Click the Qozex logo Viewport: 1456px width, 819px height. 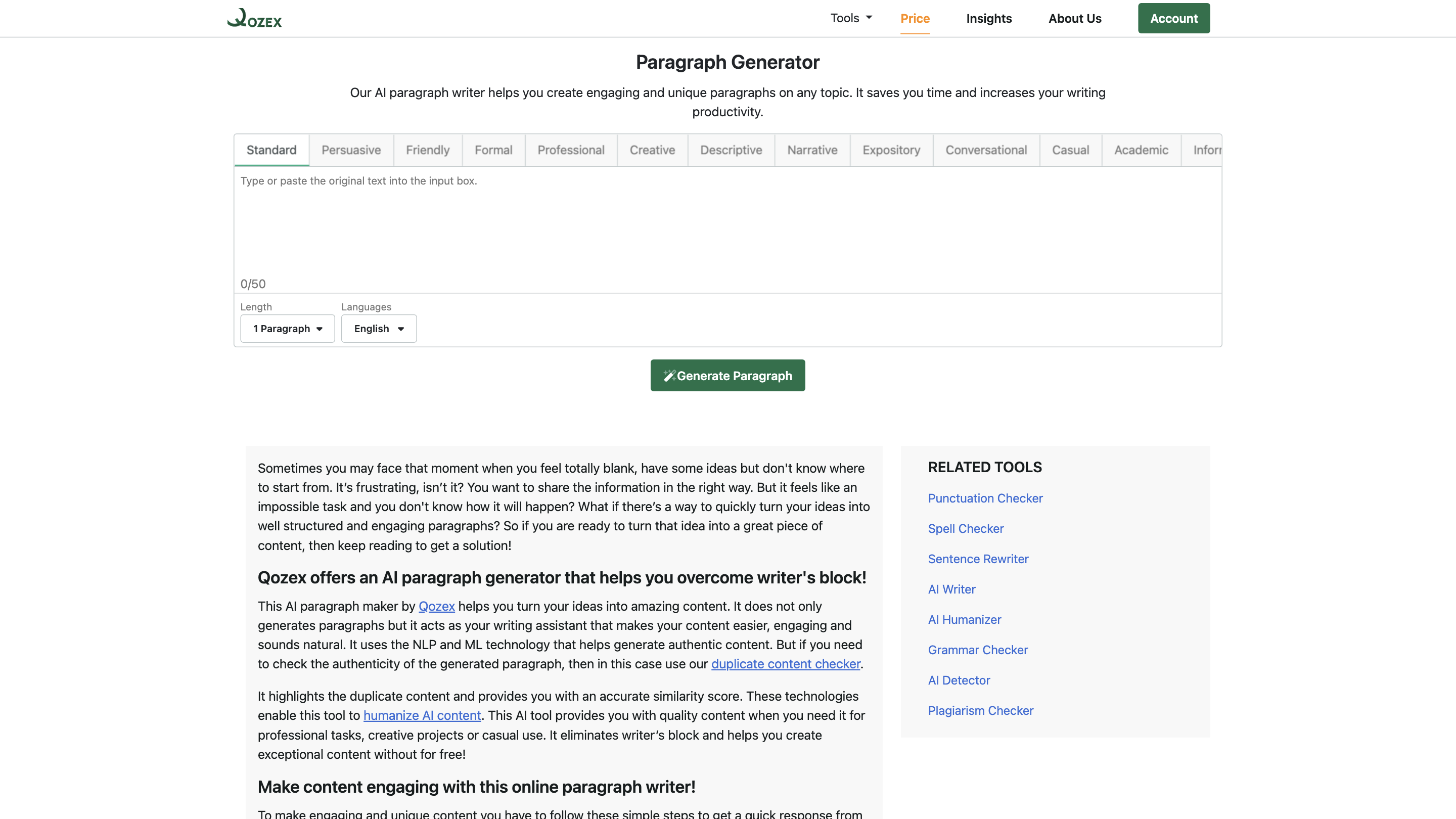[253, 18]
